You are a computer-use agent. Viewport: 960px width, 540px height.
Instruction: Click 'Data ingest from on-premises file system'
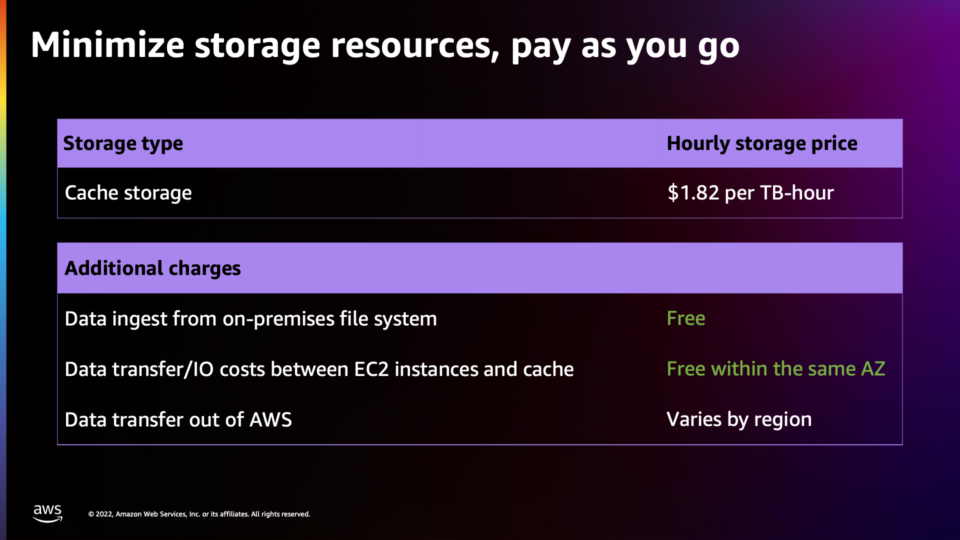(250, 319)
